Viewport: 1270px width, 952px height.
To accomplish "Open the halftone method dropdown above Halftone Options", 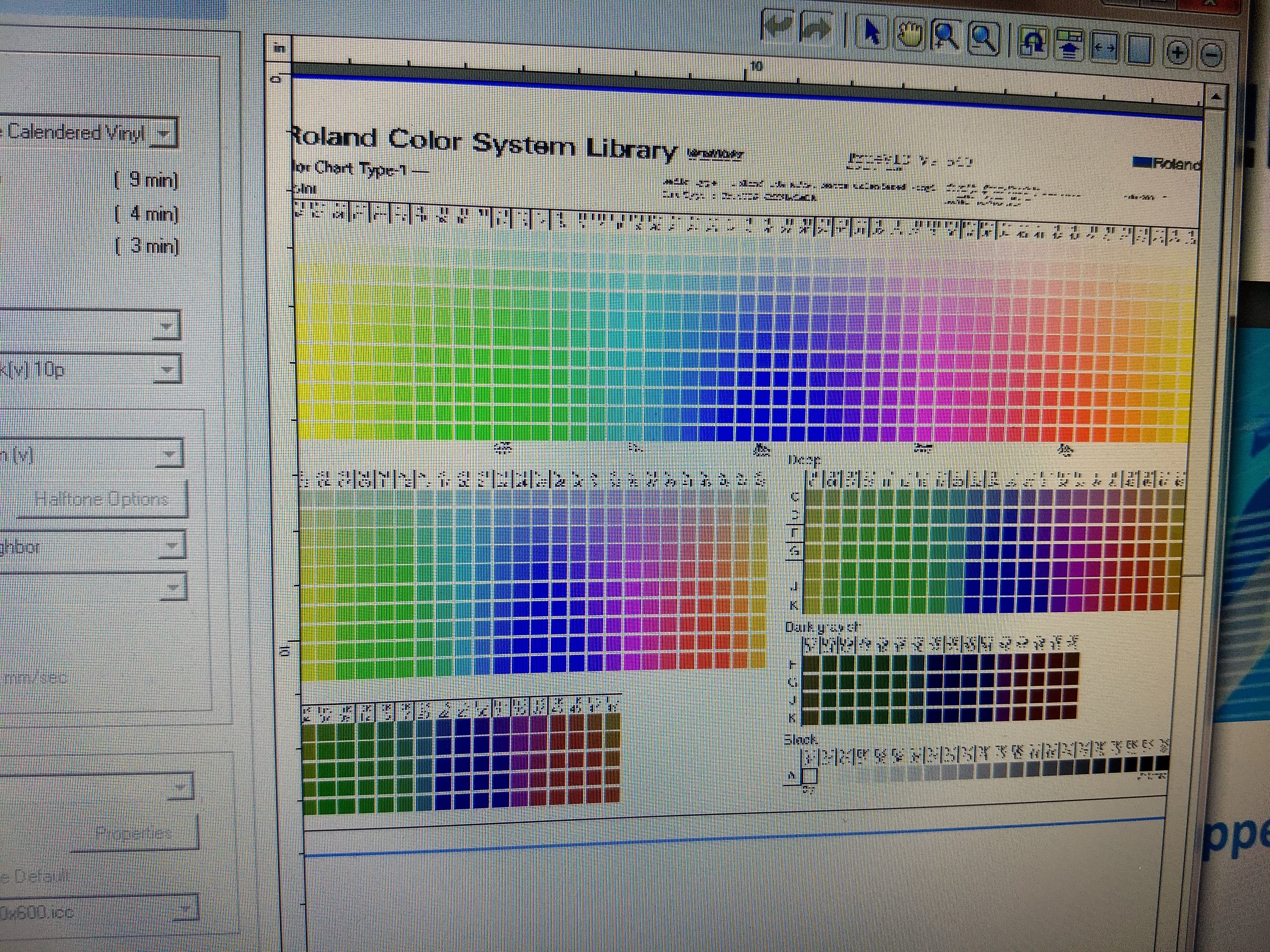I will point(169,455).
